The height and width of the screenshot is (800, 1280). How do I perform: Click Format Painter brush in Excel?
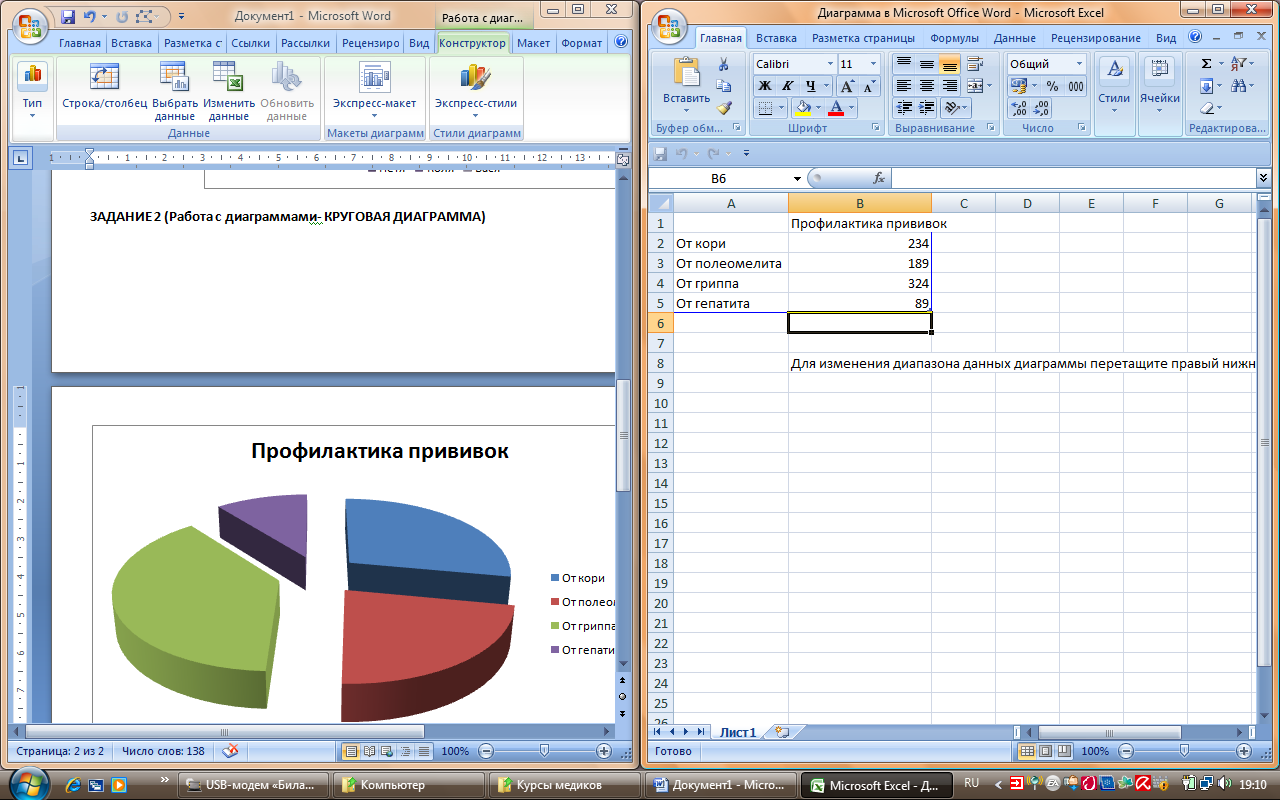[724, 108]
